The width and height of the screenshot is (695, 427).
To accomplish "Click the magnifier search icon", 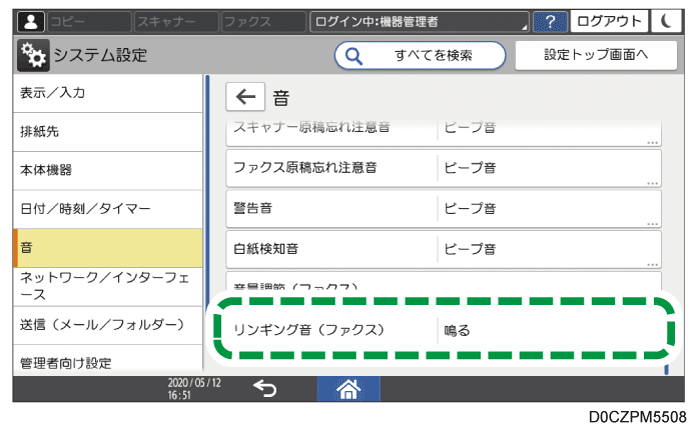I will pyautogui.click(x=353, y=56).
